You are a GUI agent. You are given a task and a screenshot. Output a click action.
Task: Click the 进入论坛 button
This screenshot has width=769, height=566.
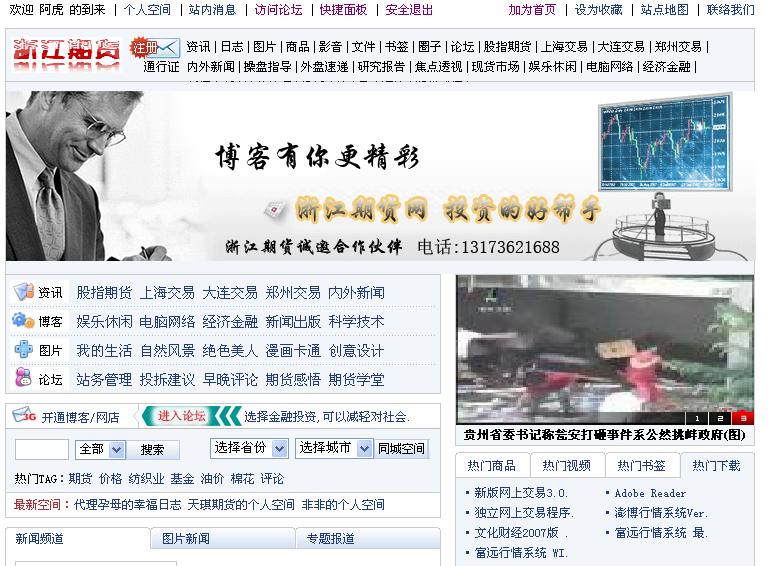[x=181, y=416]
